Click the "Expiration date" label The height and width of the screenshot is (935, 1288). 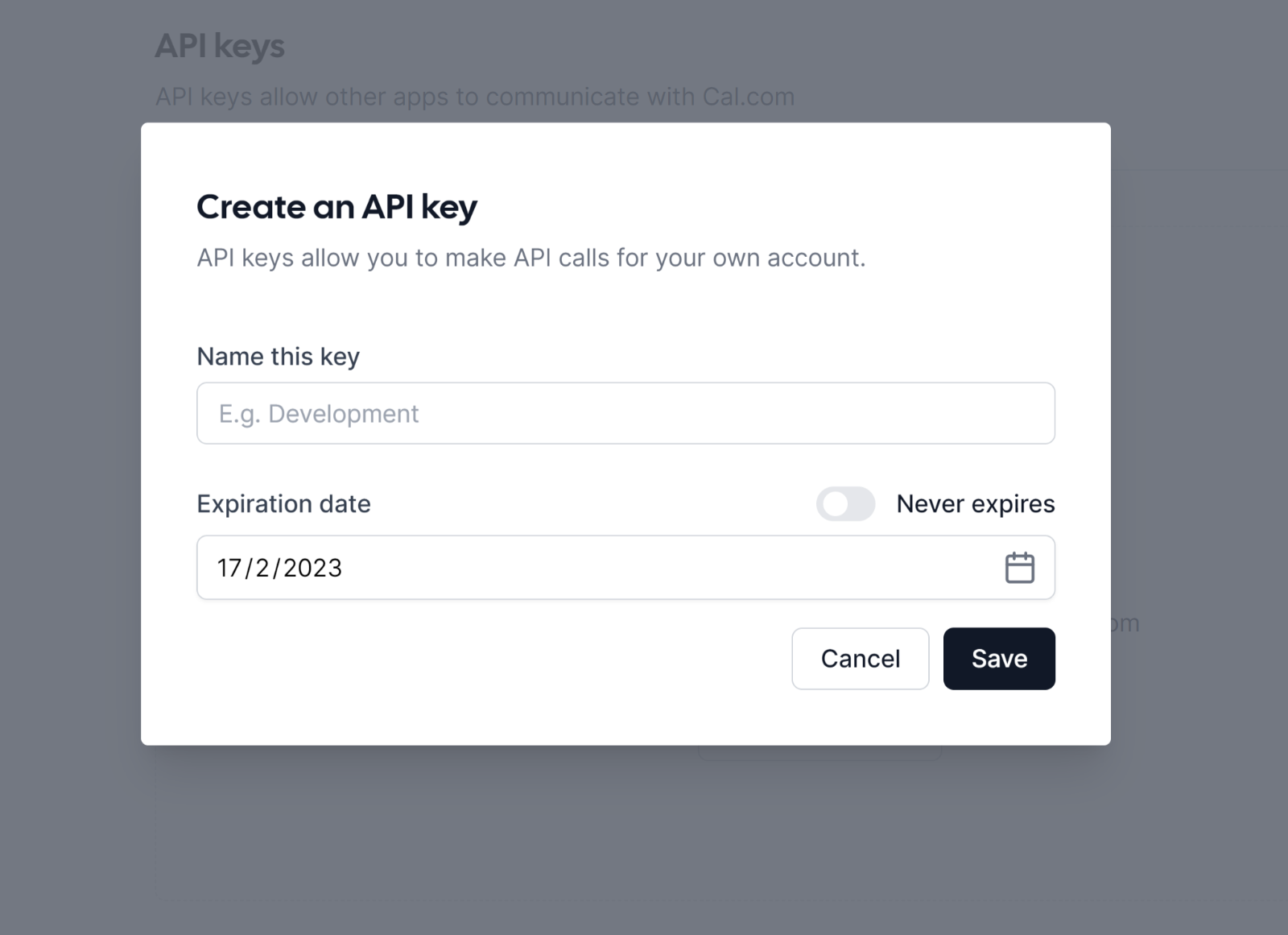(284, 504)
